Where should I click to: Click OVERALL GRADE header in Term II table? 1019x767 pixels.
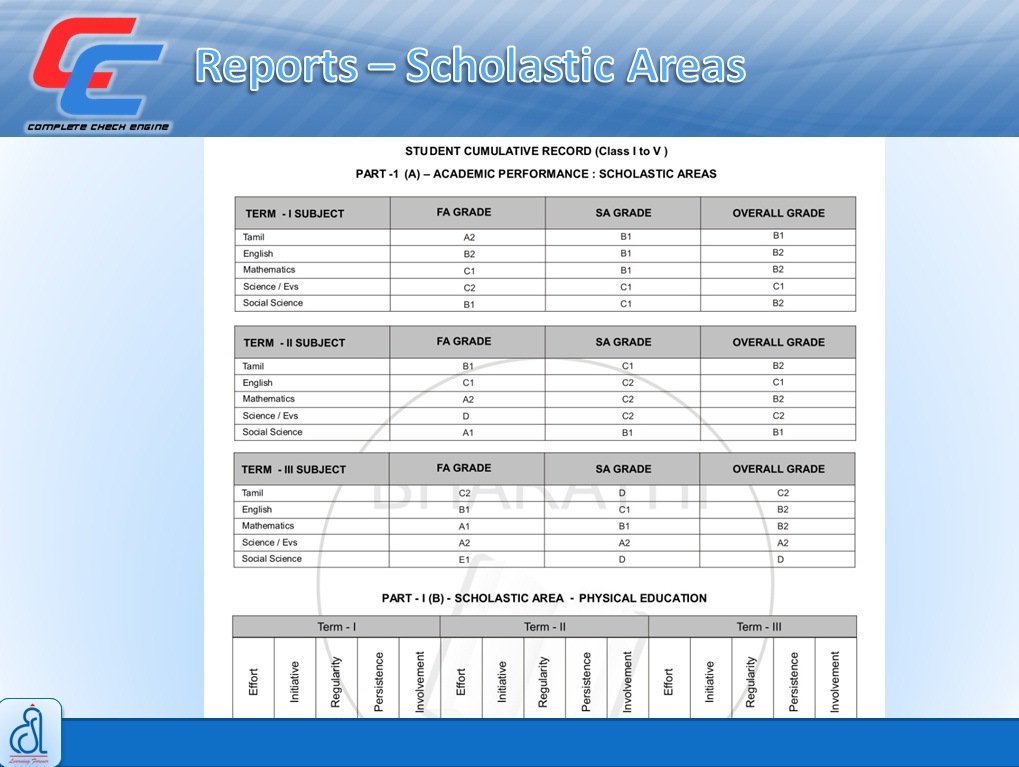779,342
